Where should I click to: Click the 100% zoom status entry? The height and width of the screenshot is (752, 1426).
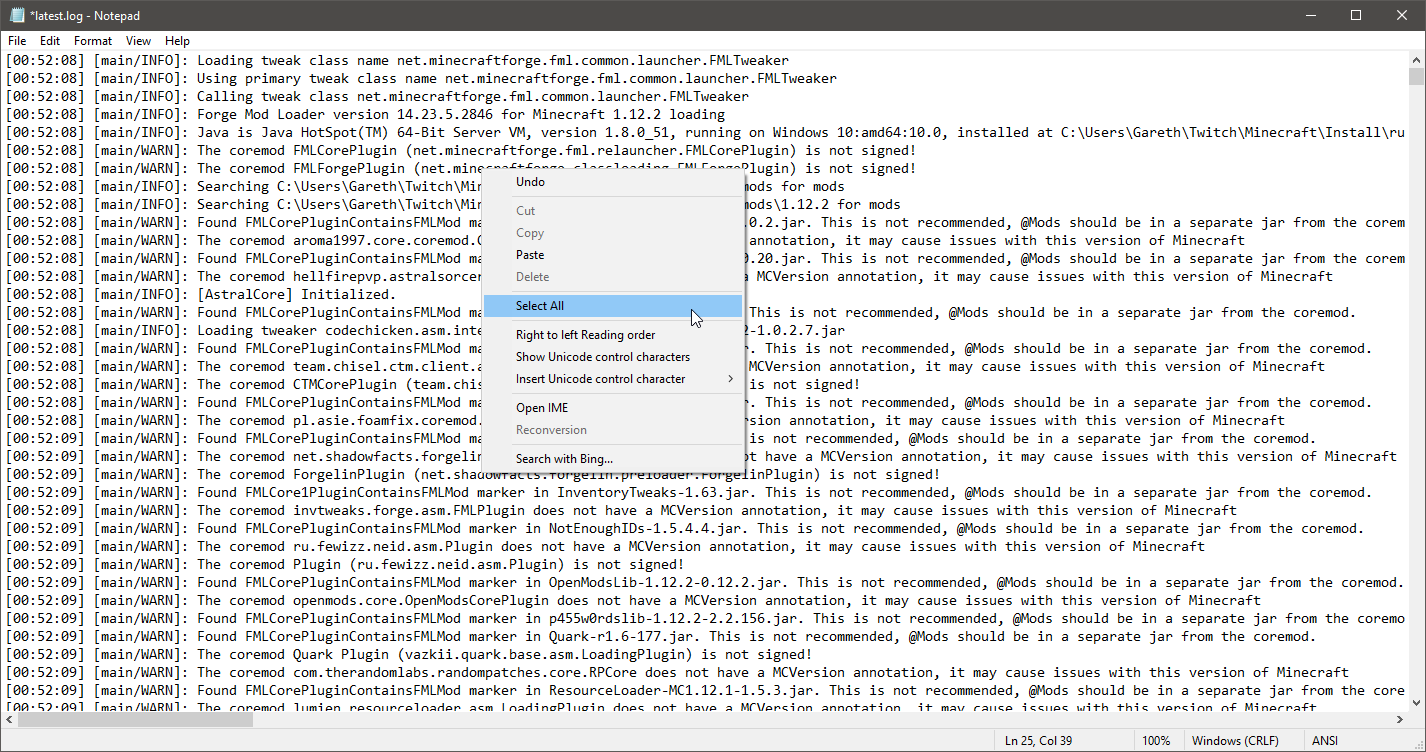click(x=1156, y=741)
